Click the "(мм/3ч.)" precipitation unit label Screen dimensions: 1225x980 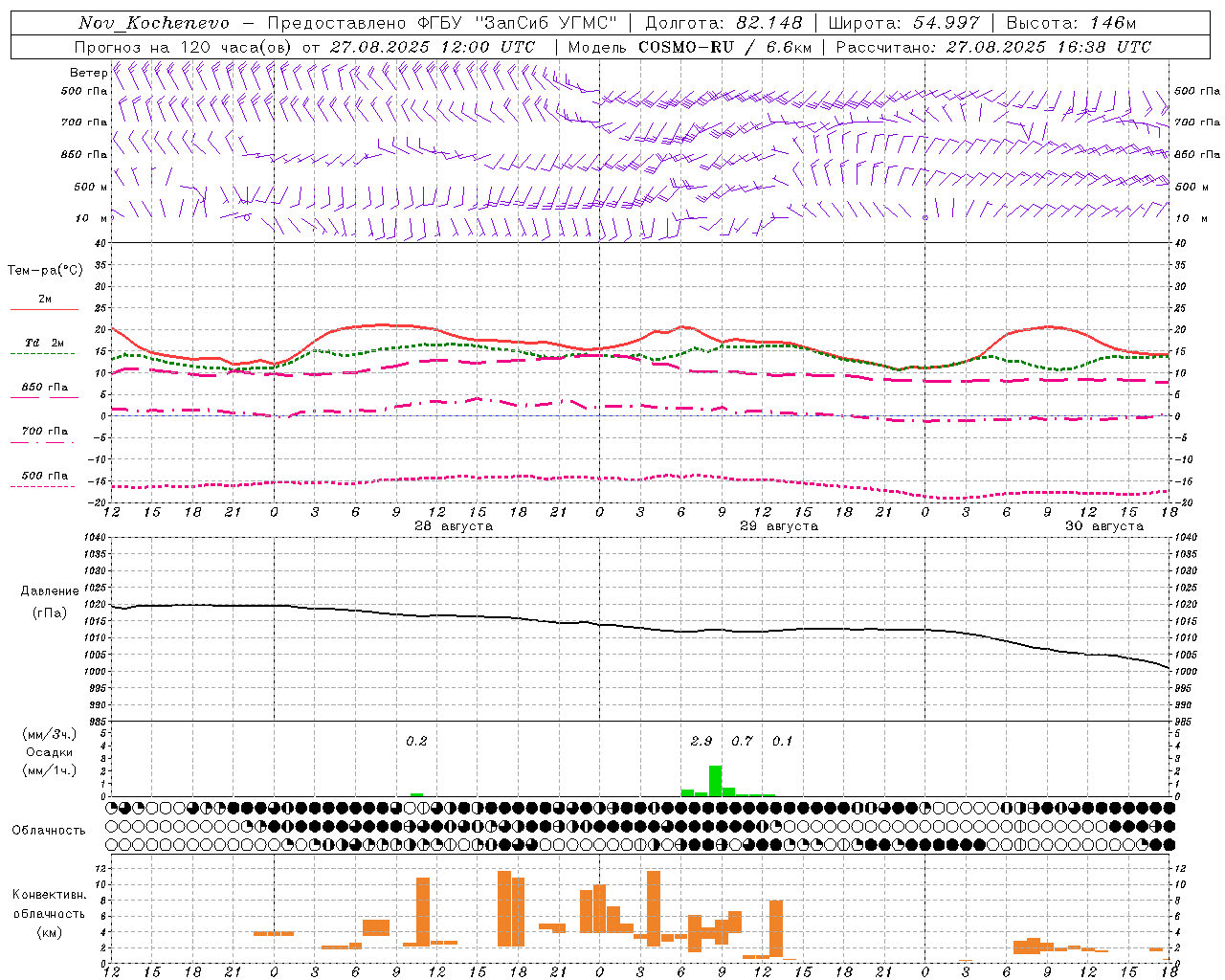point(50,734)
